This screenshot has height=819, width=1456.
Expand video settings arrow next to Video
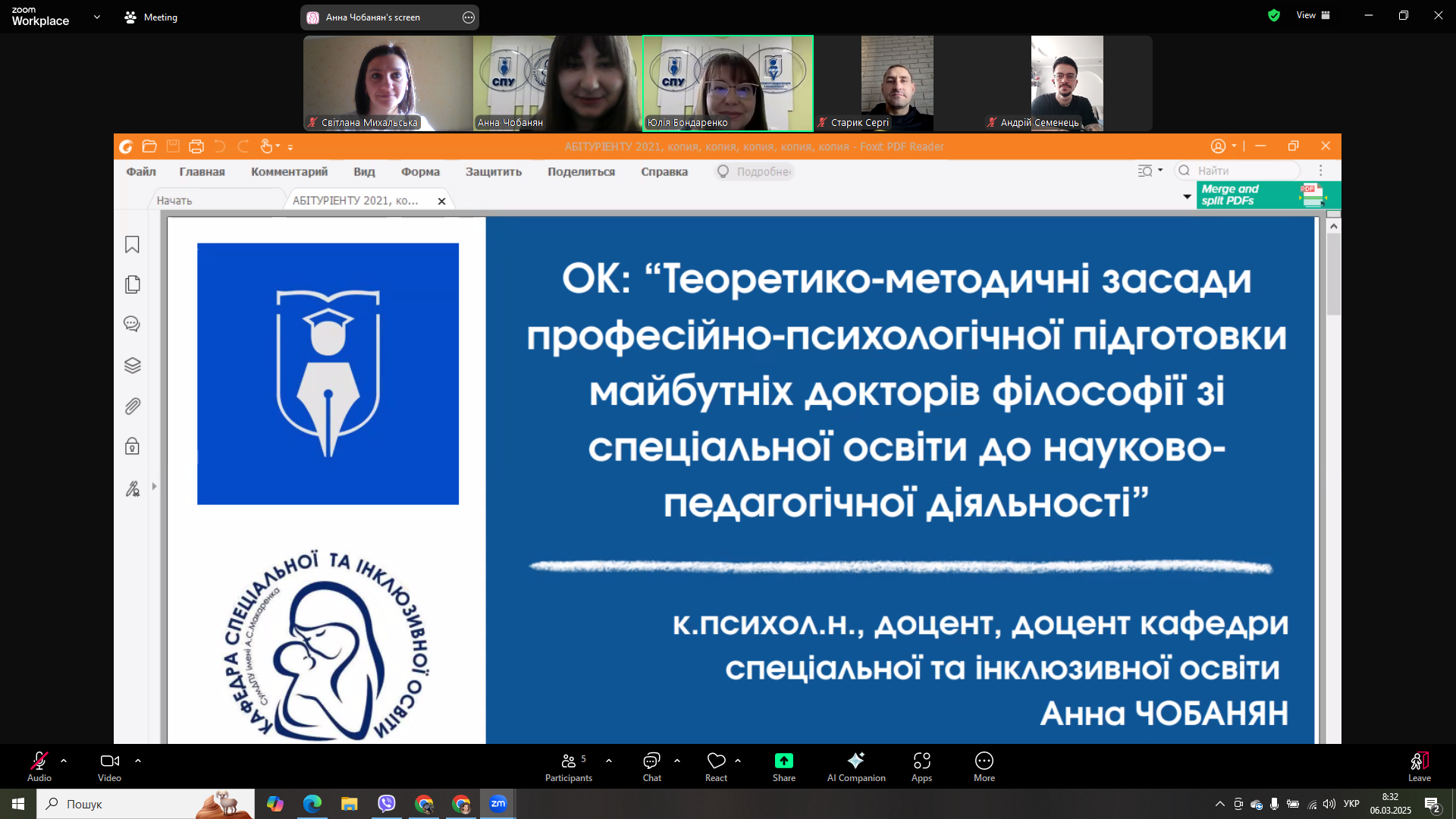pyautogui.click(x=138, y=760)
